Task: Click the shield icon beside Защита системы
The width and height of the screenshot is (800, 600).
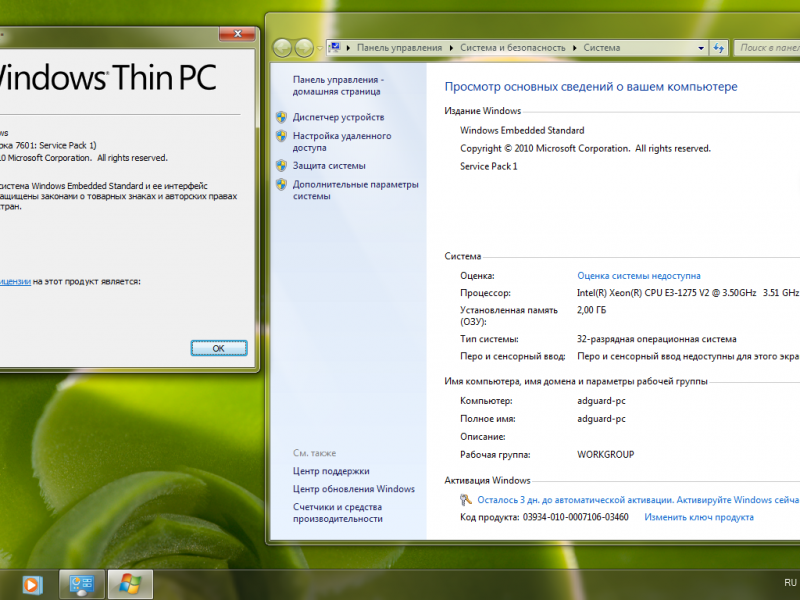Action: pyautogui.click(x=281, y=166)
